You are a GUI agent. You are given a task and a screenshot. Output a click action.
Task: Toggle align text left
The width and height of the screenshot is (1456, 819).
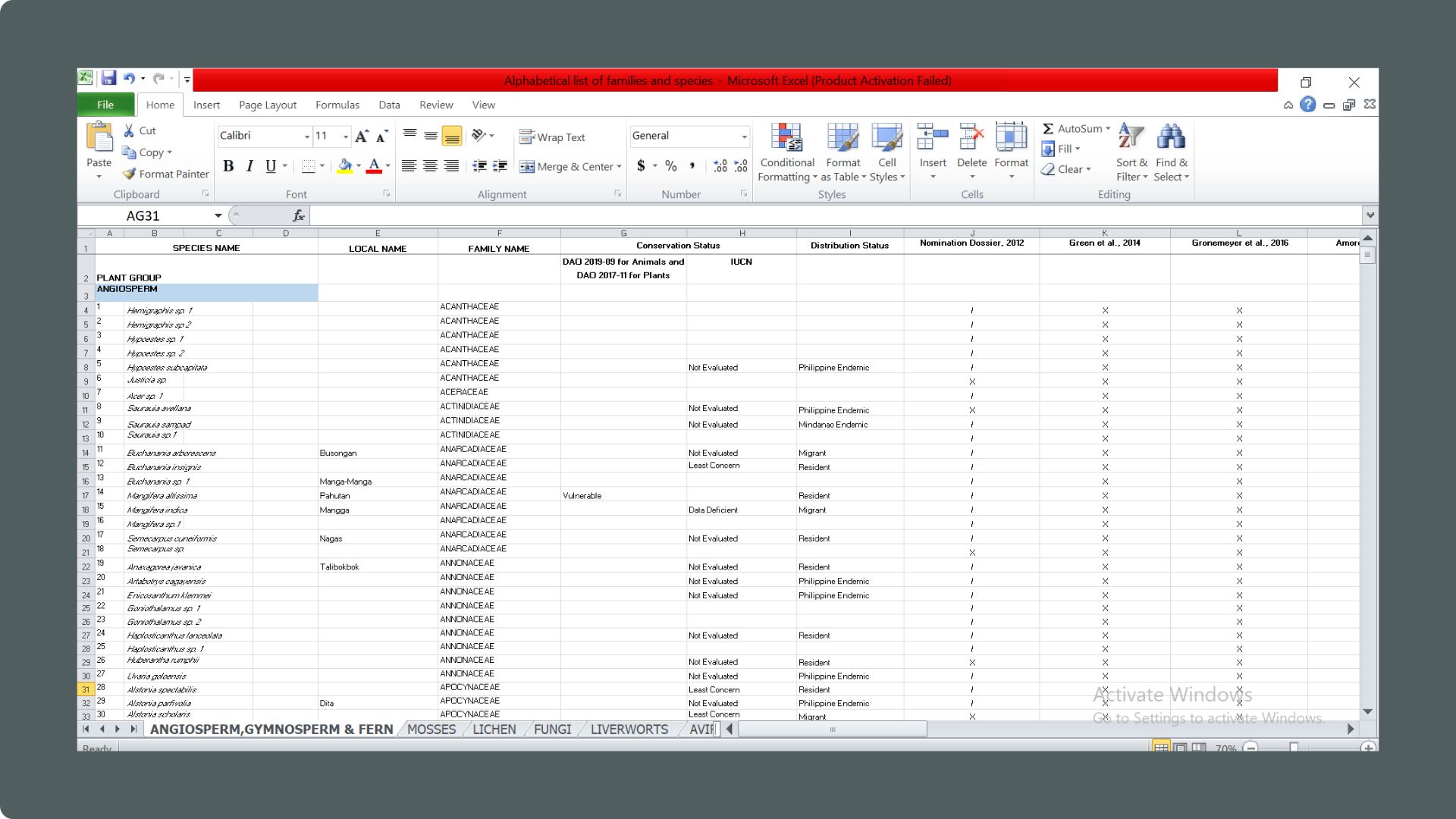(409, 166)
